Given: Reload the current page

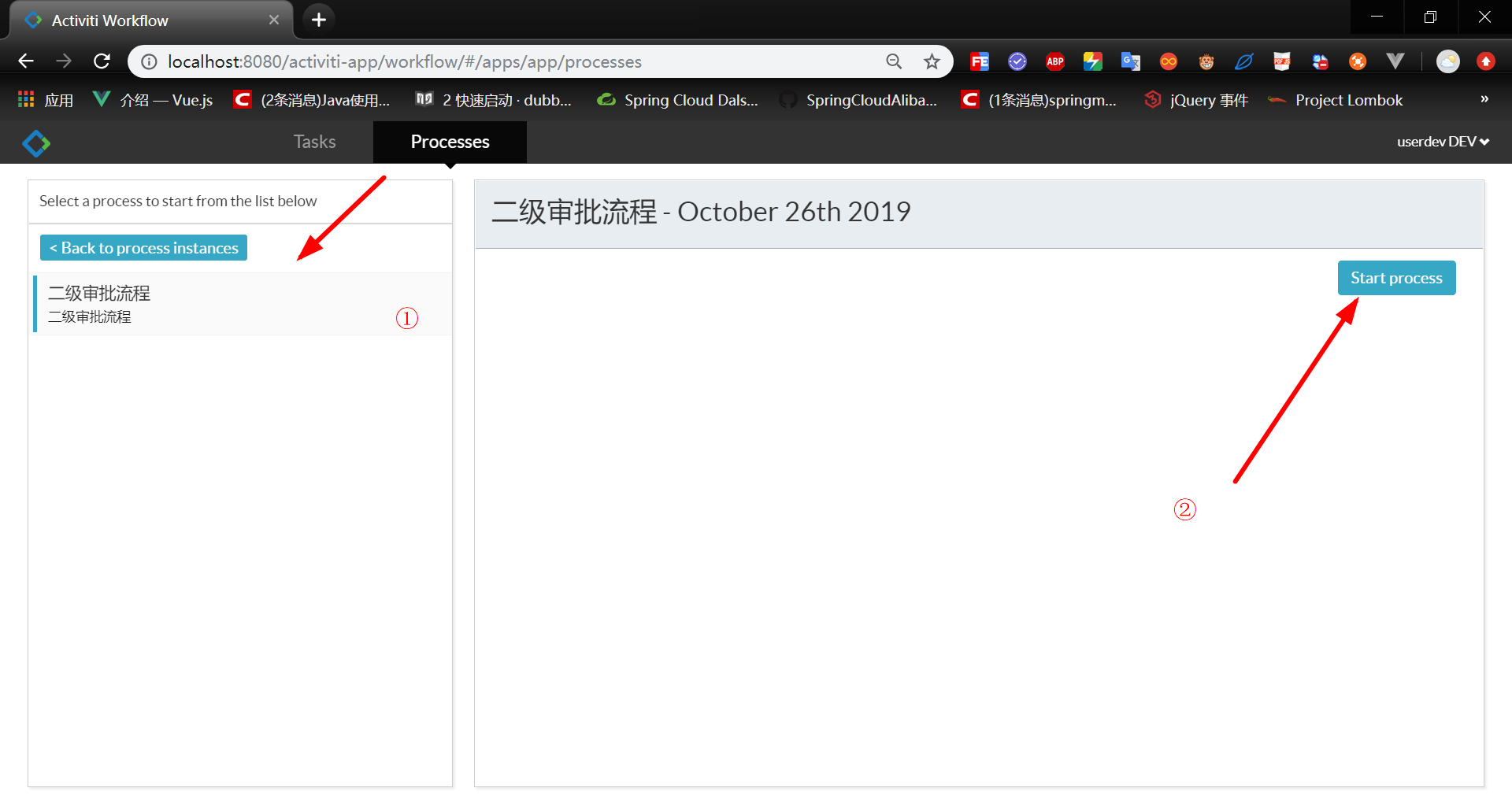Looking at the screenshot, I should (102, 61).
